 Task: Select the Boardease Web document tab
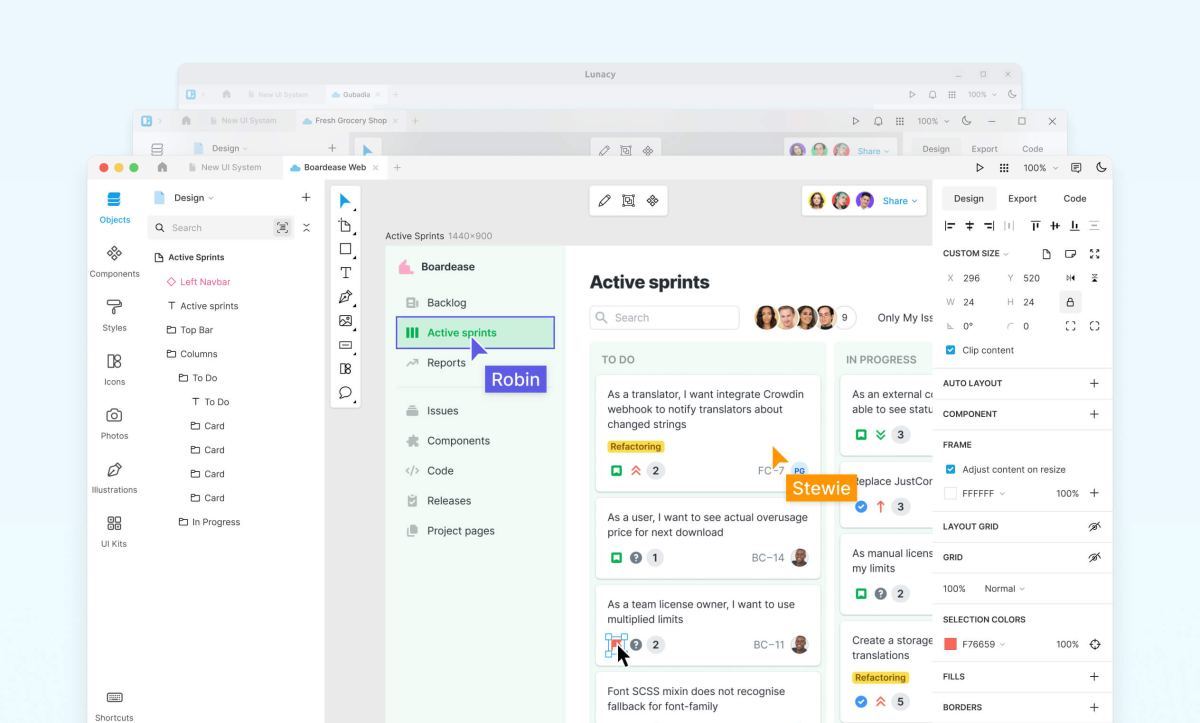click(x=334, y=168)
